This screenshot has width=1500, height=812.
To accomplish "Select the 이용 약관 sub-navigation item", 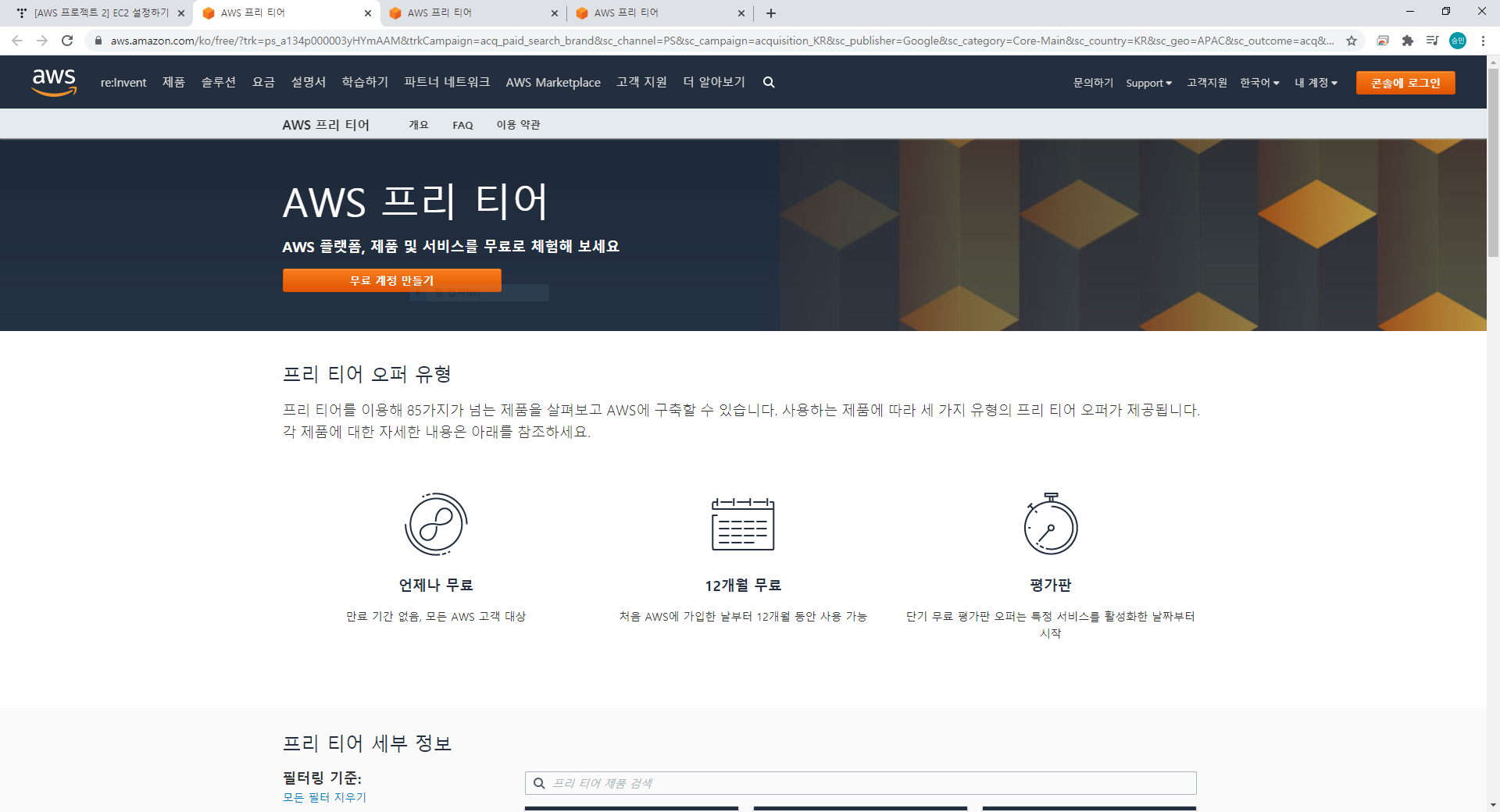I will 519,125.
